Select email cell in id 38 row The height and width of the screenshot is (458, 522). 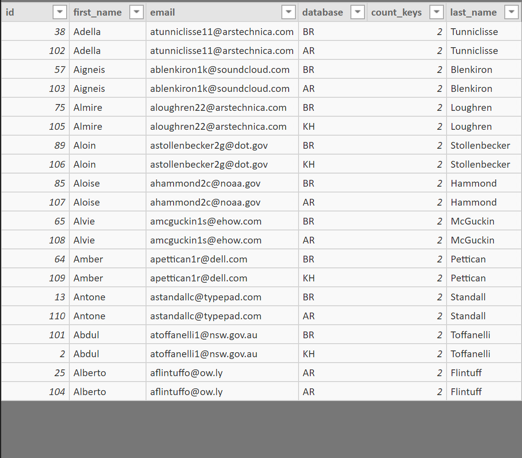pos(222,32)
